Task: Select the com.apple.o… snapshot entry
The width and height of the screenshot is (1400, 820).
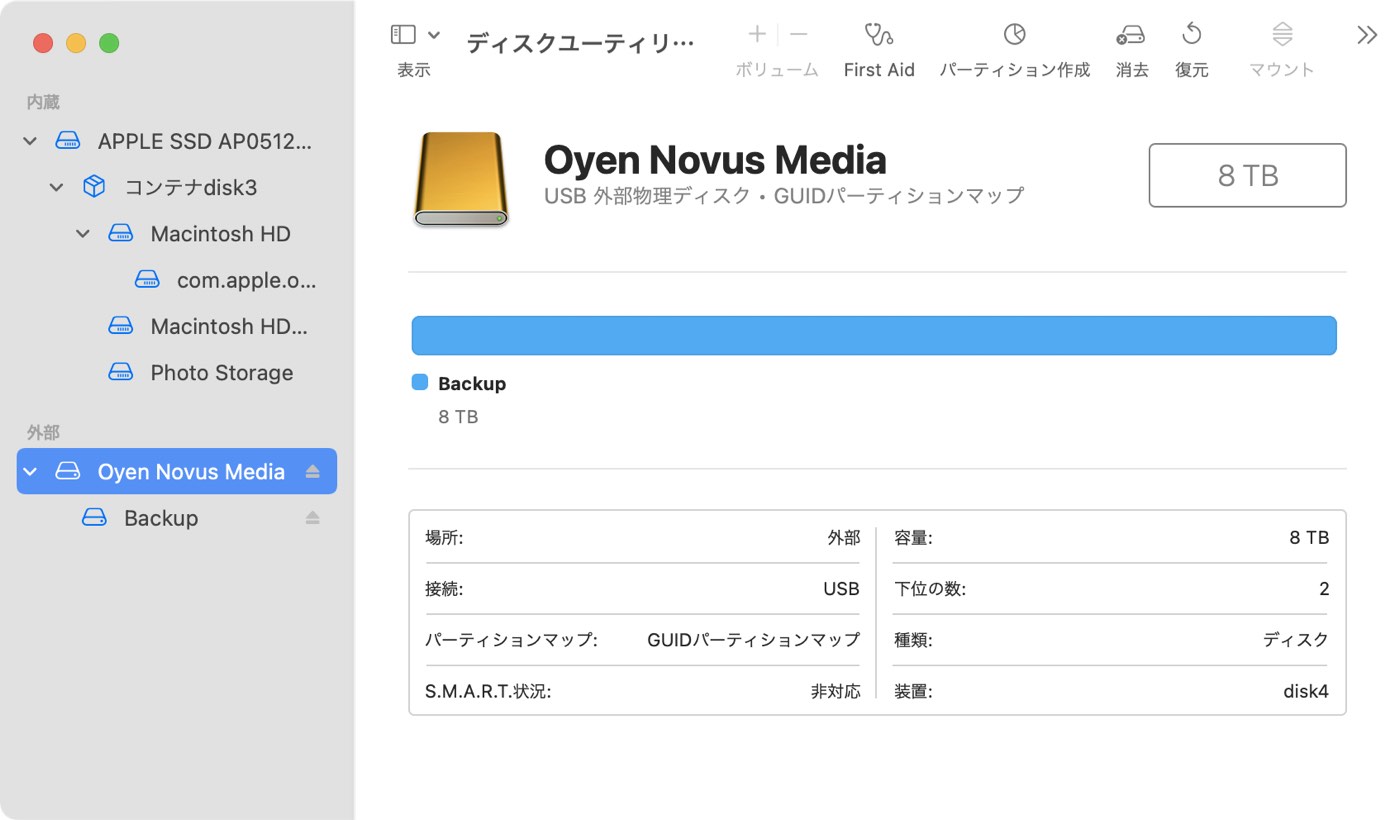Action: tap(246, 281)
